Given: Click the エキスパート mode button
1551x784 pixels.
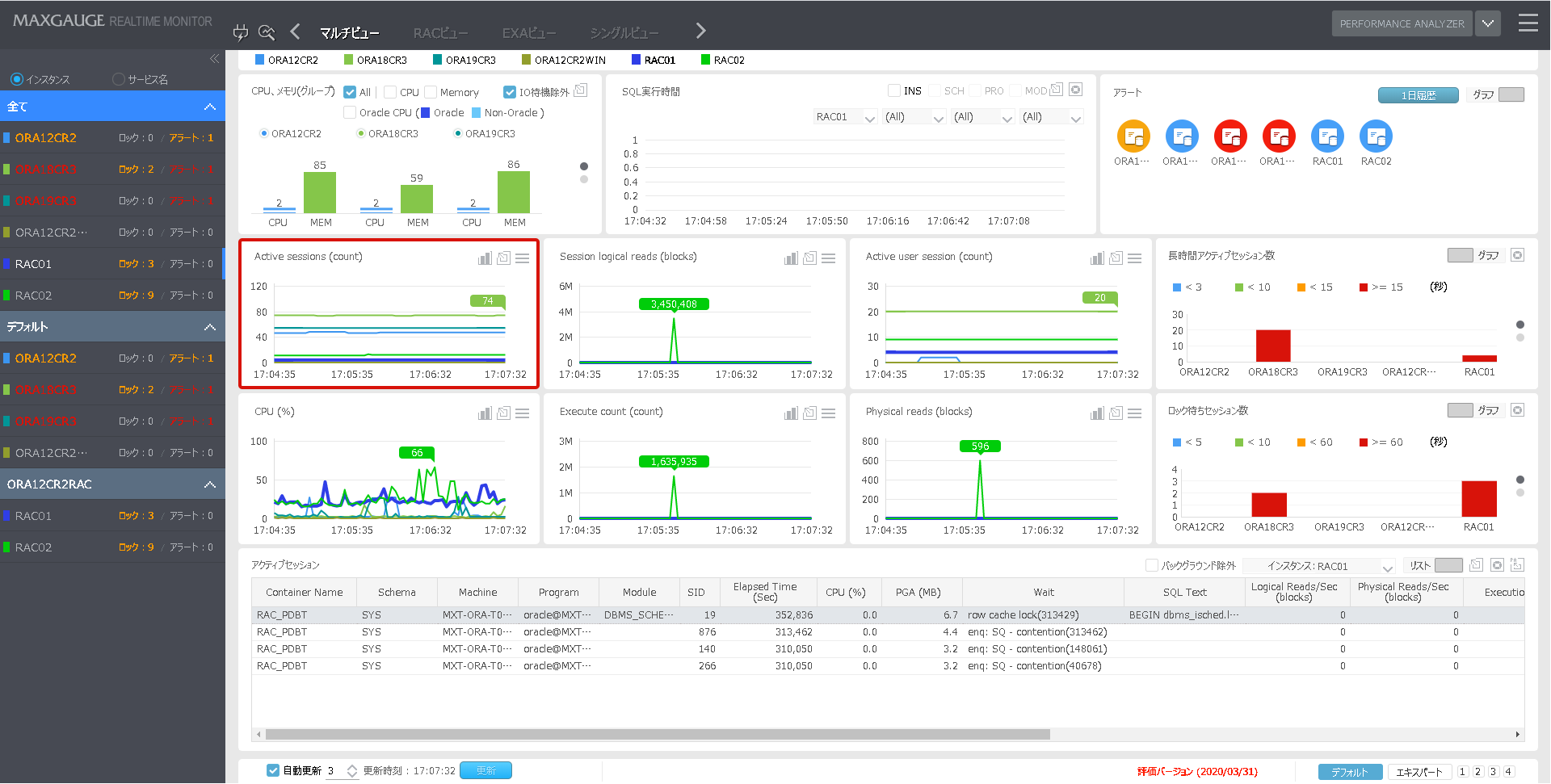Looking at the screenshot, I should click(x=1419, y=772).
